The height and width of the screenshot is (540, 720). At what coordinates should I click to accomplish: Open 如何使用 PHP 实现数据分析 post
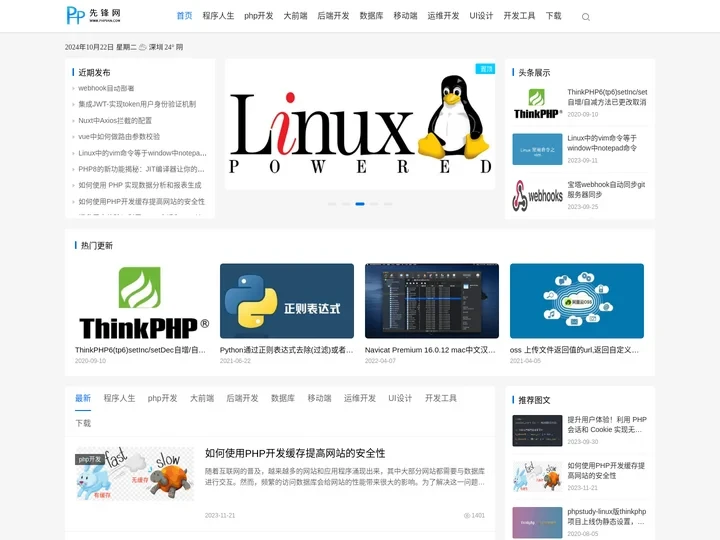click(x=140, y=186)
